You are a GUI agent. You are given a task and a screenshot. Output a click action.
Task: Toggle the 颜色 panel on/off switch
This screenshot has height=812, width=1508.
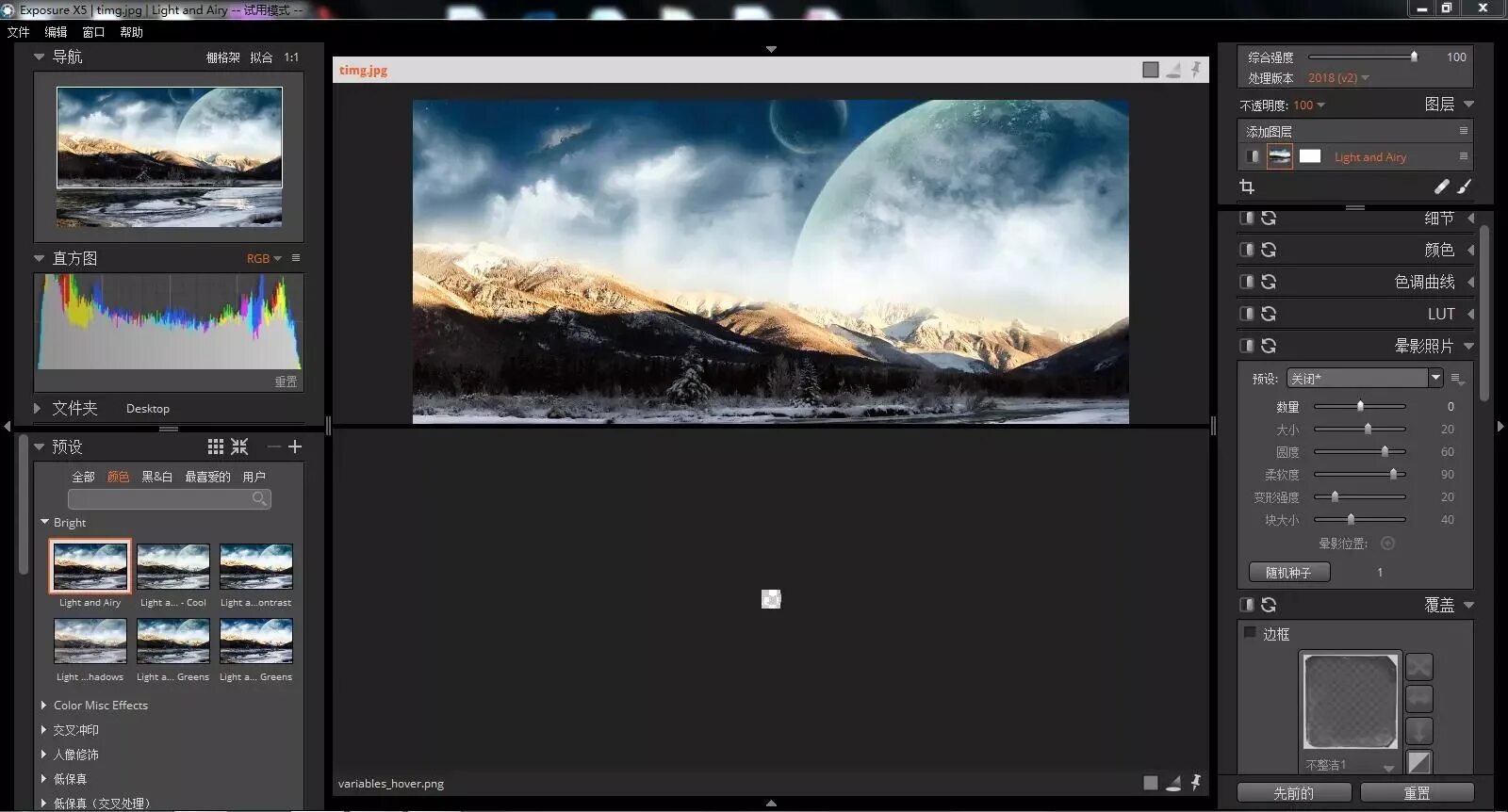pos(1246,250)
